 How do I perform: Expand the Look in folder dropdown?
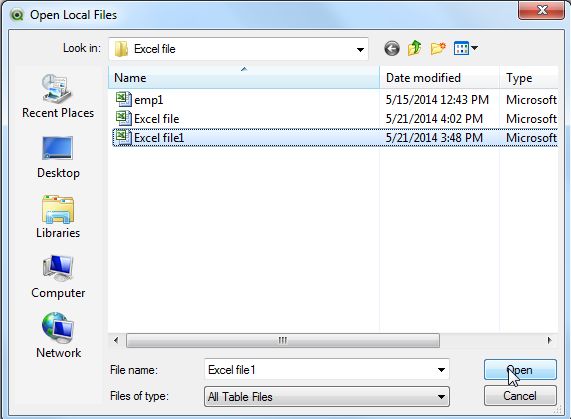click(360, 49)
